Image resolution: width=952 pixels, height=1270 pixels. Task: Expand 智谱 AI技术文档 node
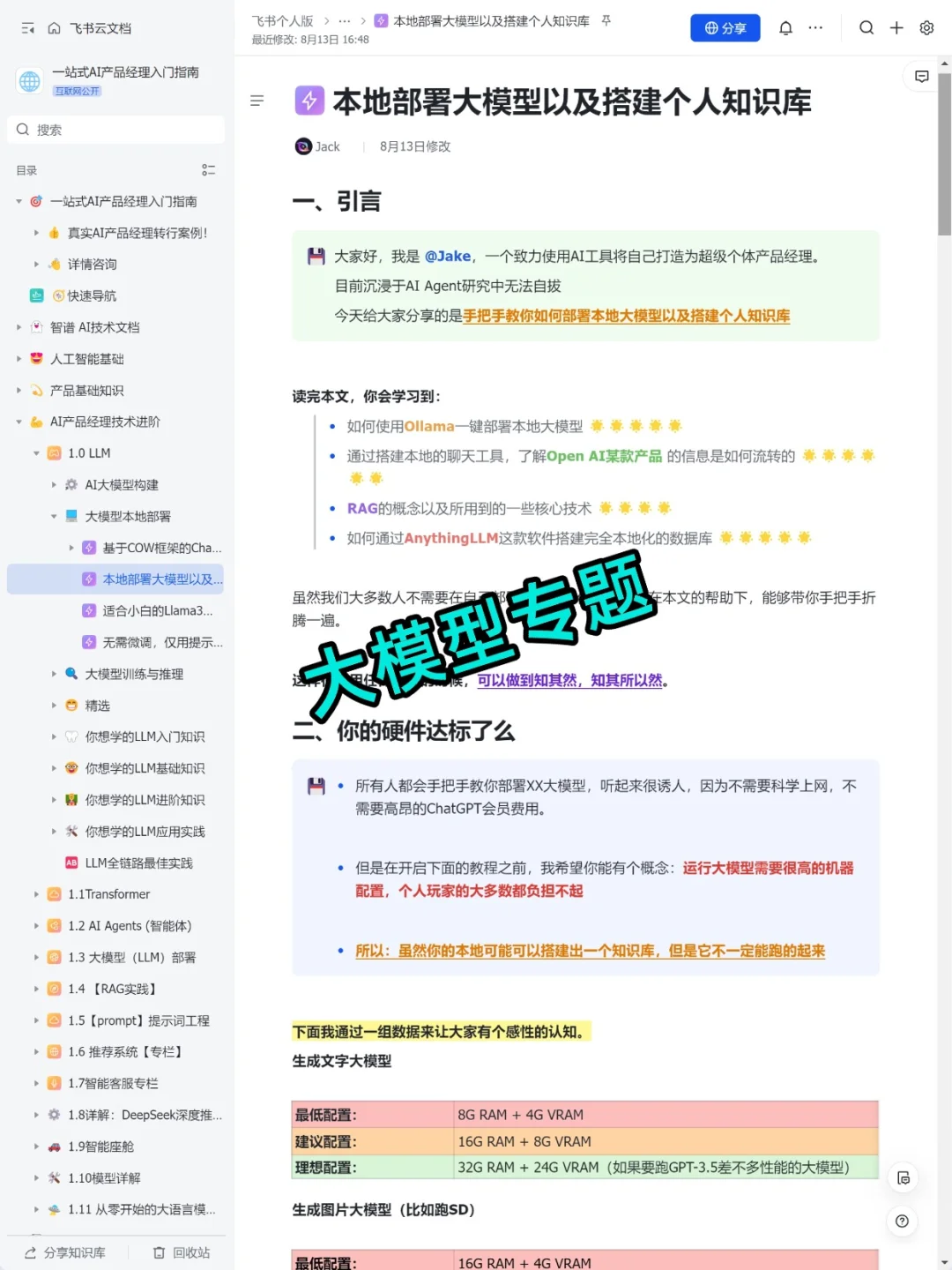19,327
